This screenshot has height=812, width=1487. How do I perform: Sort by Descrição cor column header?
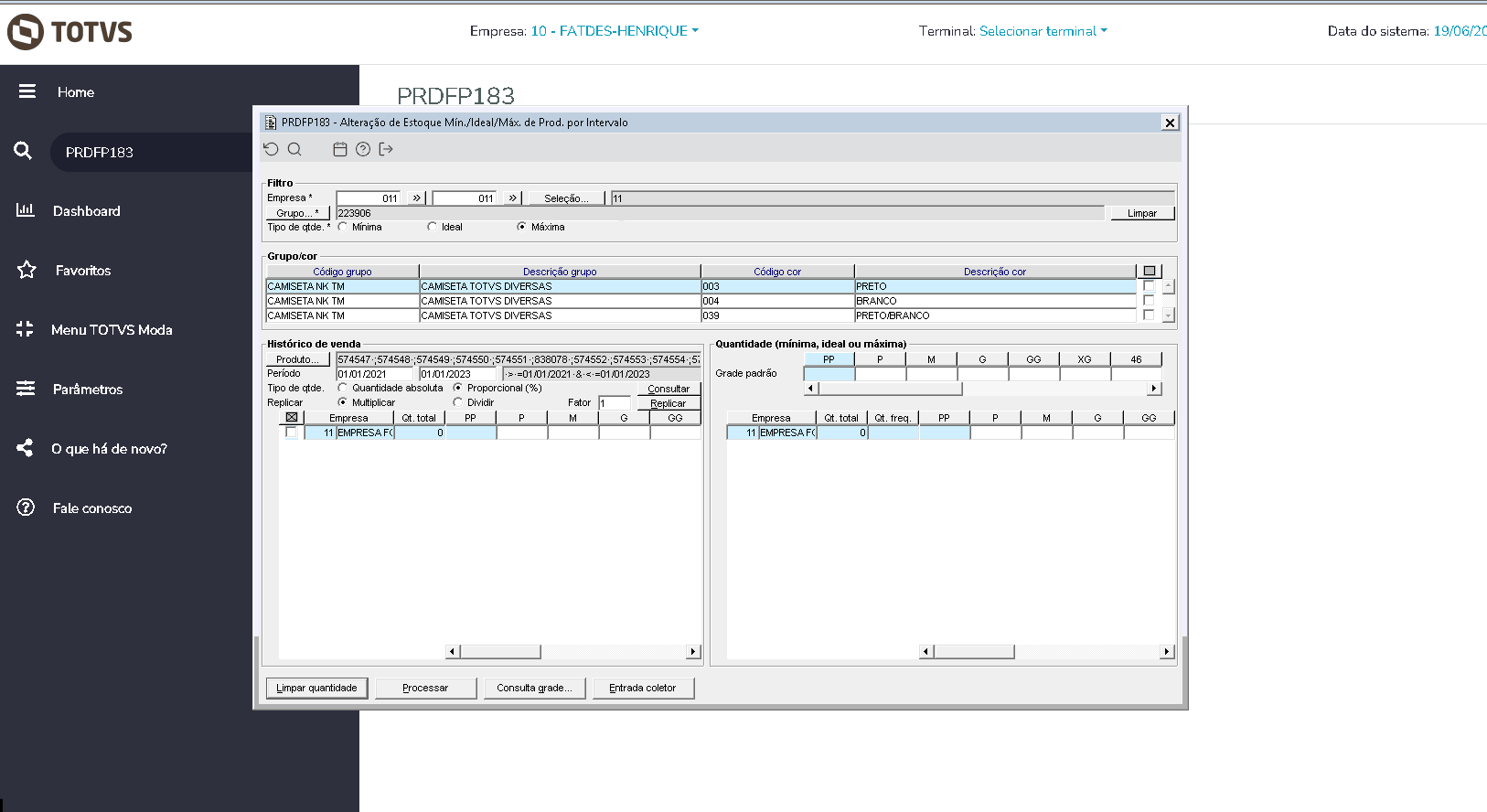(x=995, y=272)
